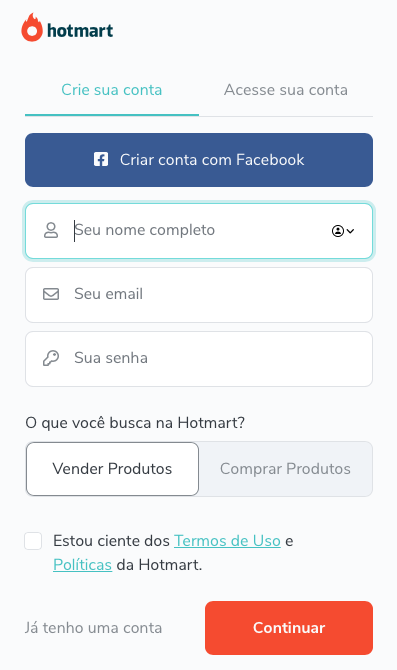Click the key icon in password field

(51, 358)
